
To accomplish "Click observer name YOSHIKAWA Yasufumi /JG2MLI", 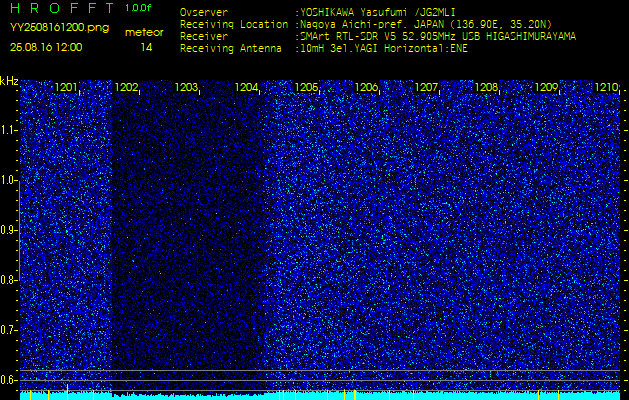I will tap(377, 12).
